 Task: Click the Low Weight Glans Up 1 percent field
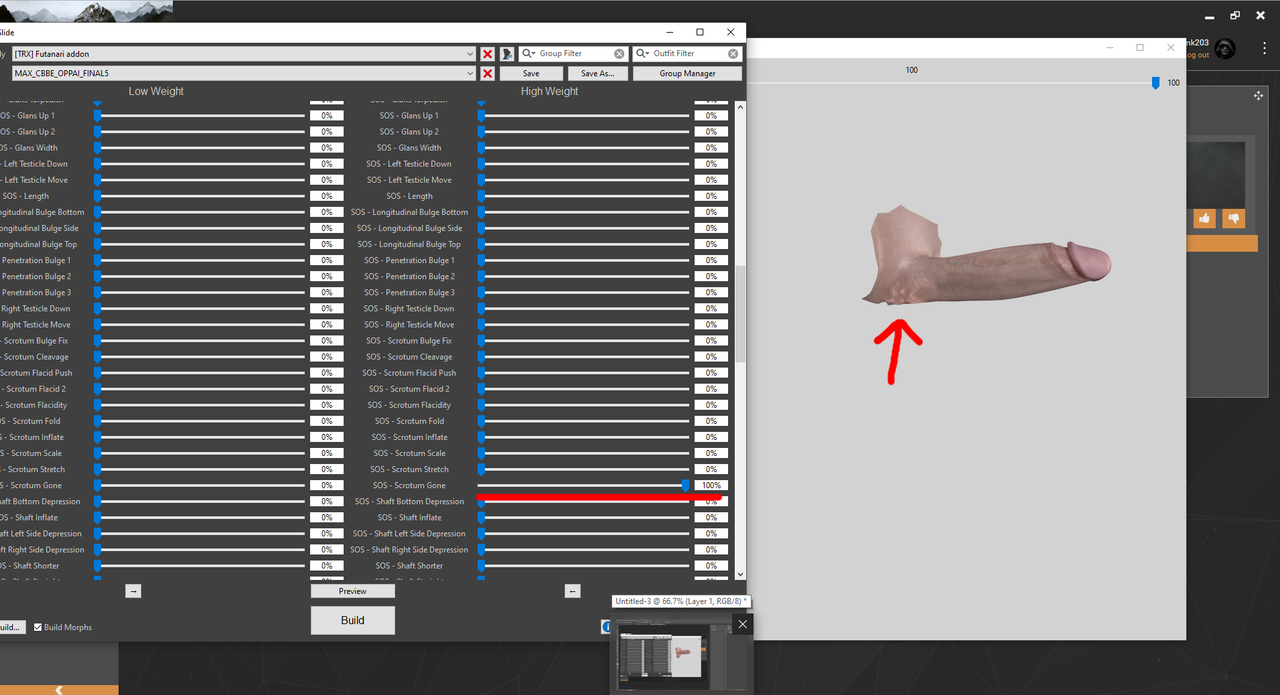pyautogui.click(x=327, y=116)
